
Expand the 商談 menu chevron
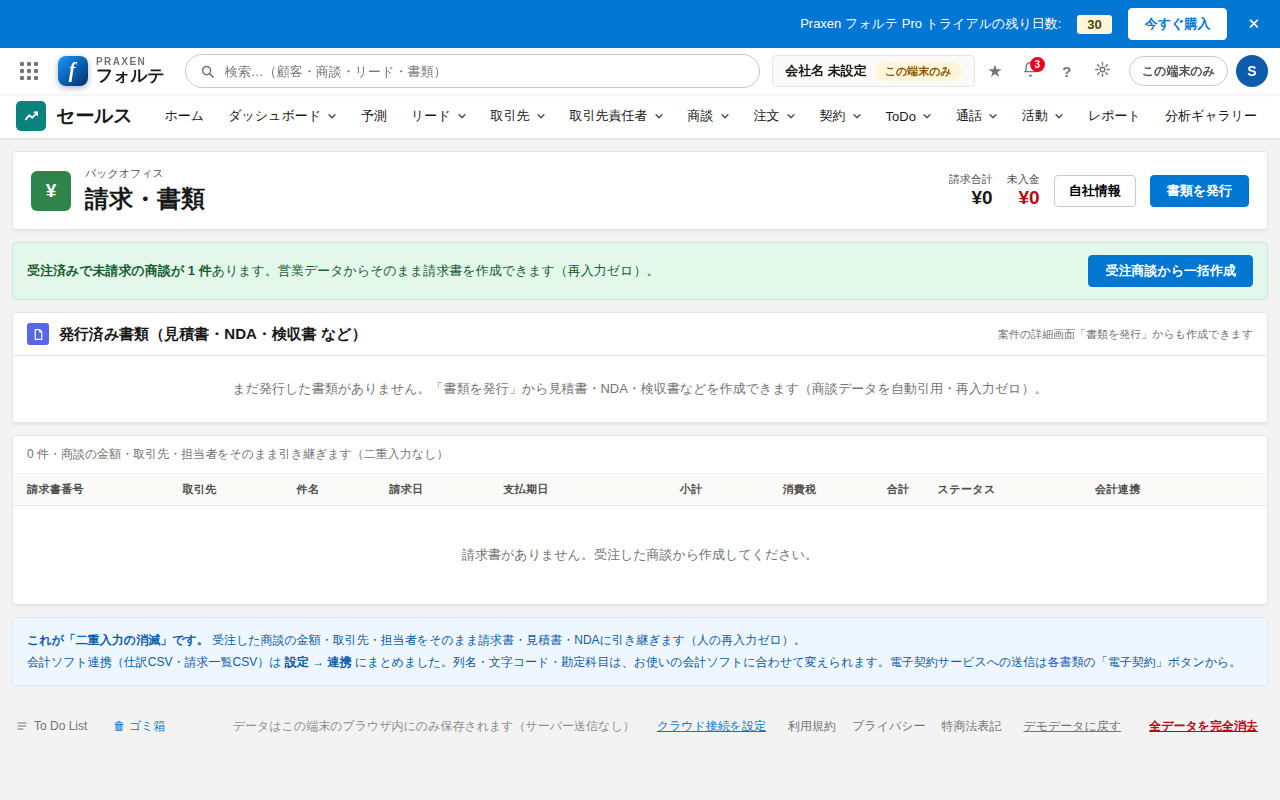[724, 116]
